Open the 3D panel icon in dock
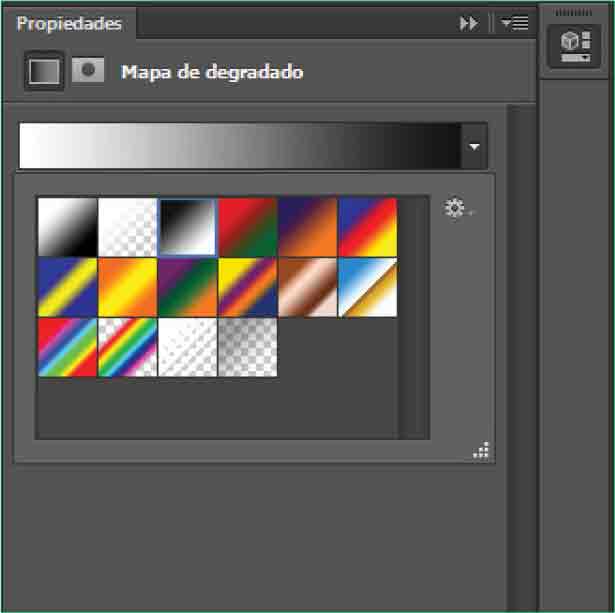615x613 pixels. point(575,47)
